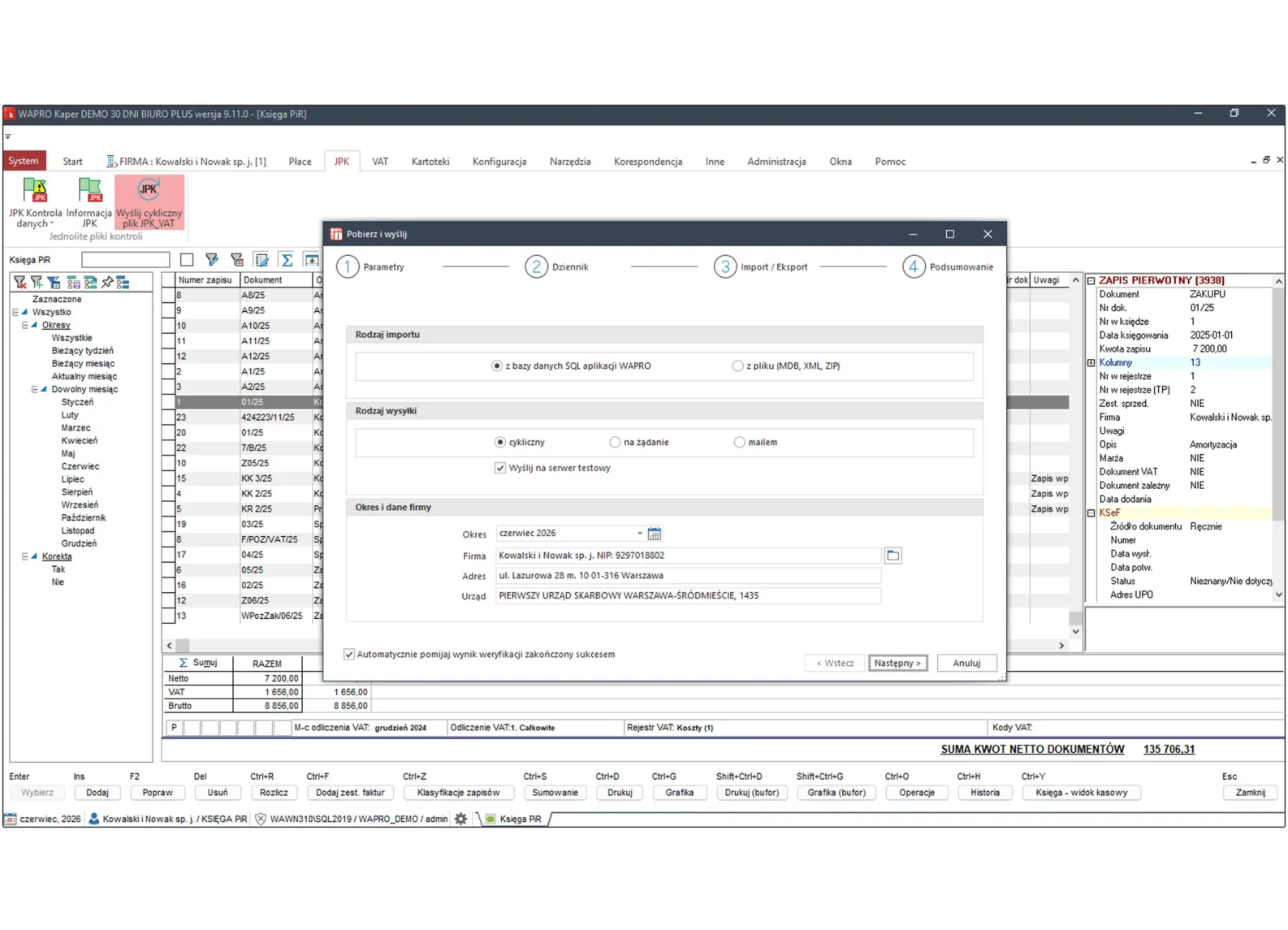Collapse KSeF section in details panel

[1091, 513]
